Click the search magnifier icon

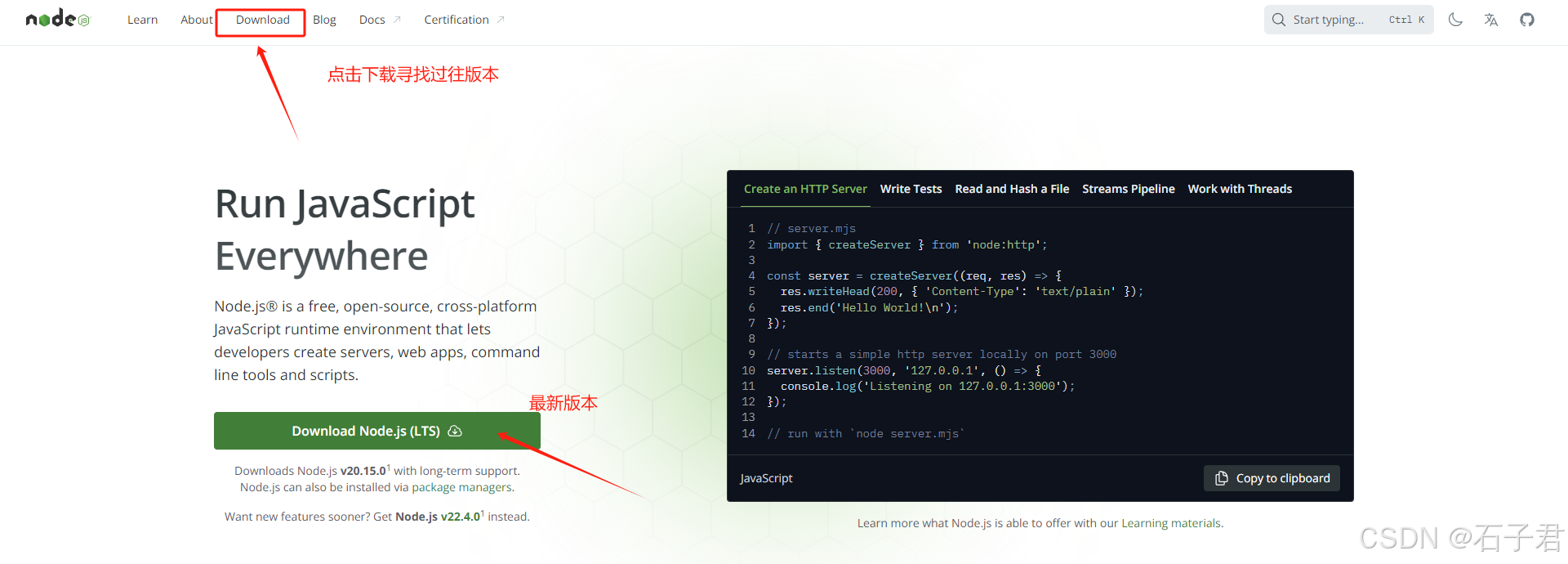click(x=1279, y=20)
